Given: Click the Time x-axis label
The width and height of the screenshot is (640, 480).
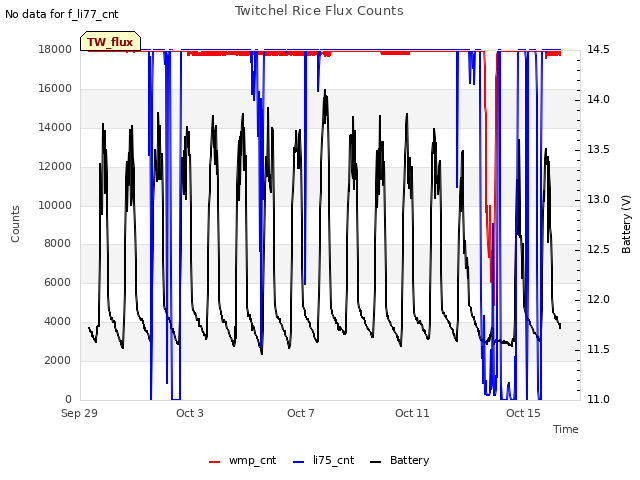Looking at the screenshot, I should tap(566, 429).
